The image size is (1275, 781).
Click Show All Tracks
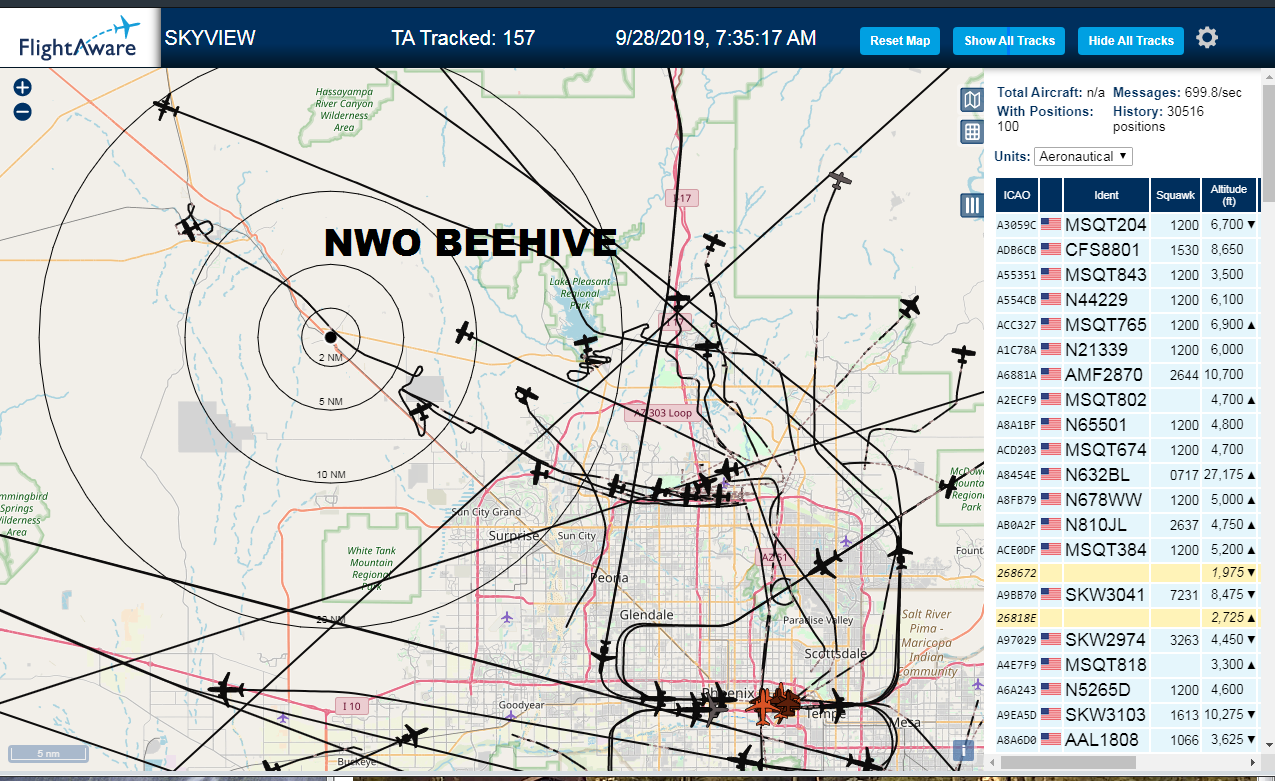click(x=1009, y=41)
